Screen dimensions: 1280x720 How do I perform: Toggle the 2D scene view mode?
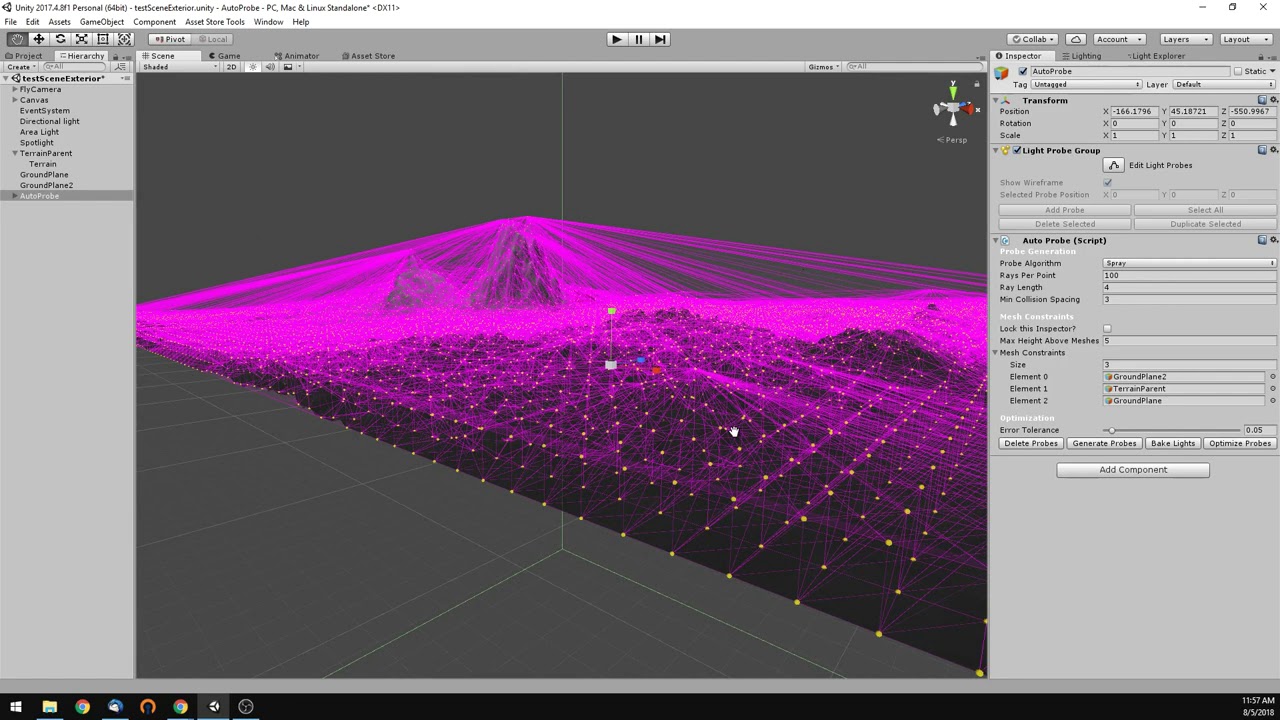pyautogui.click(x=231, y=67)
